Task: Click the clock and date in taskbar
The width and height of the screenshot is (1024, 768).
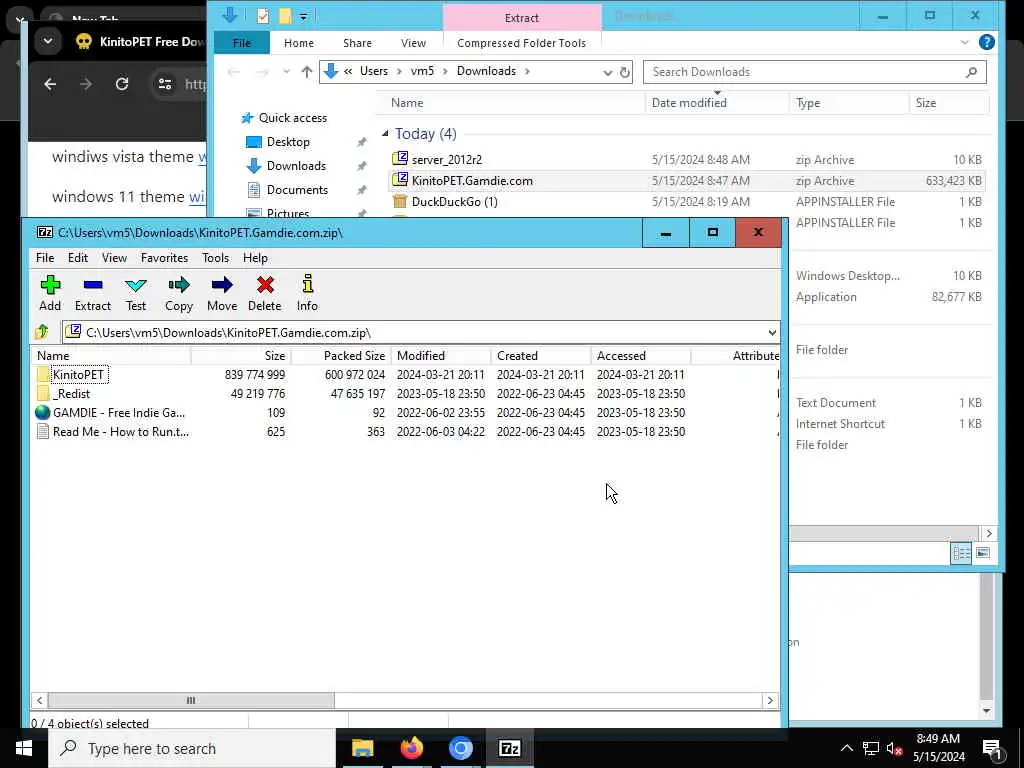Action: (x=938, y=748)
